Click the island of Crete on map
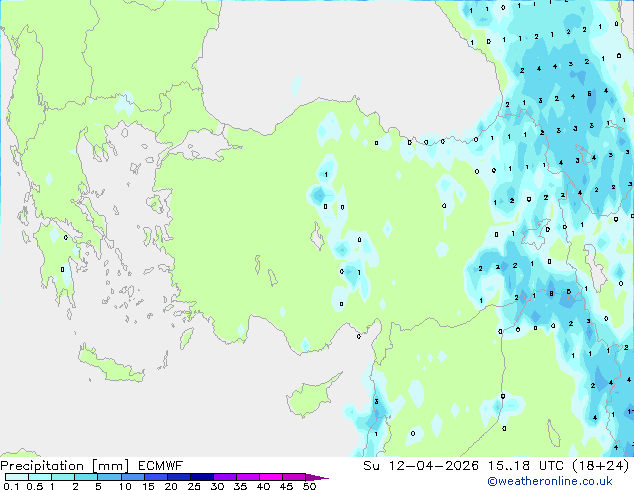This screenshot has width=634, height=490. (x=110, y=365)
